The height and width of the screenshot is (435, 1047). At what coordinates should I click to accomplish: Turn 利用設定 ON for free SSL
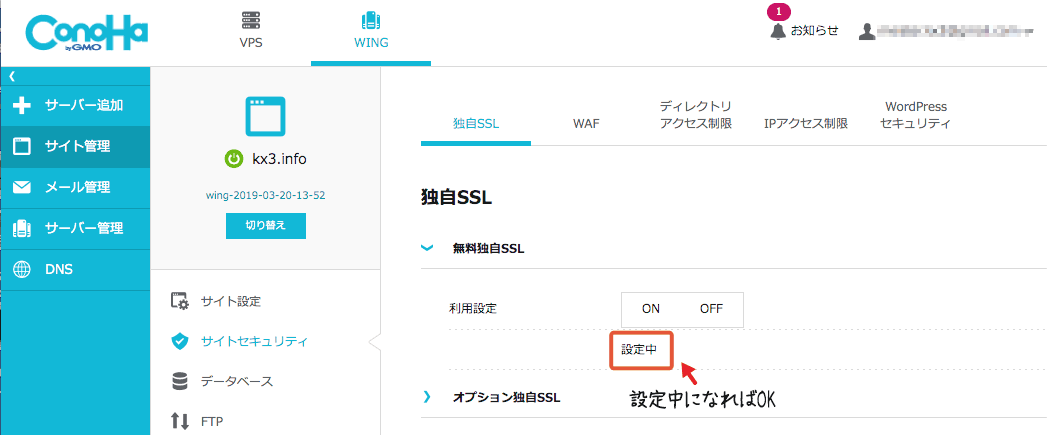point(651,309)
